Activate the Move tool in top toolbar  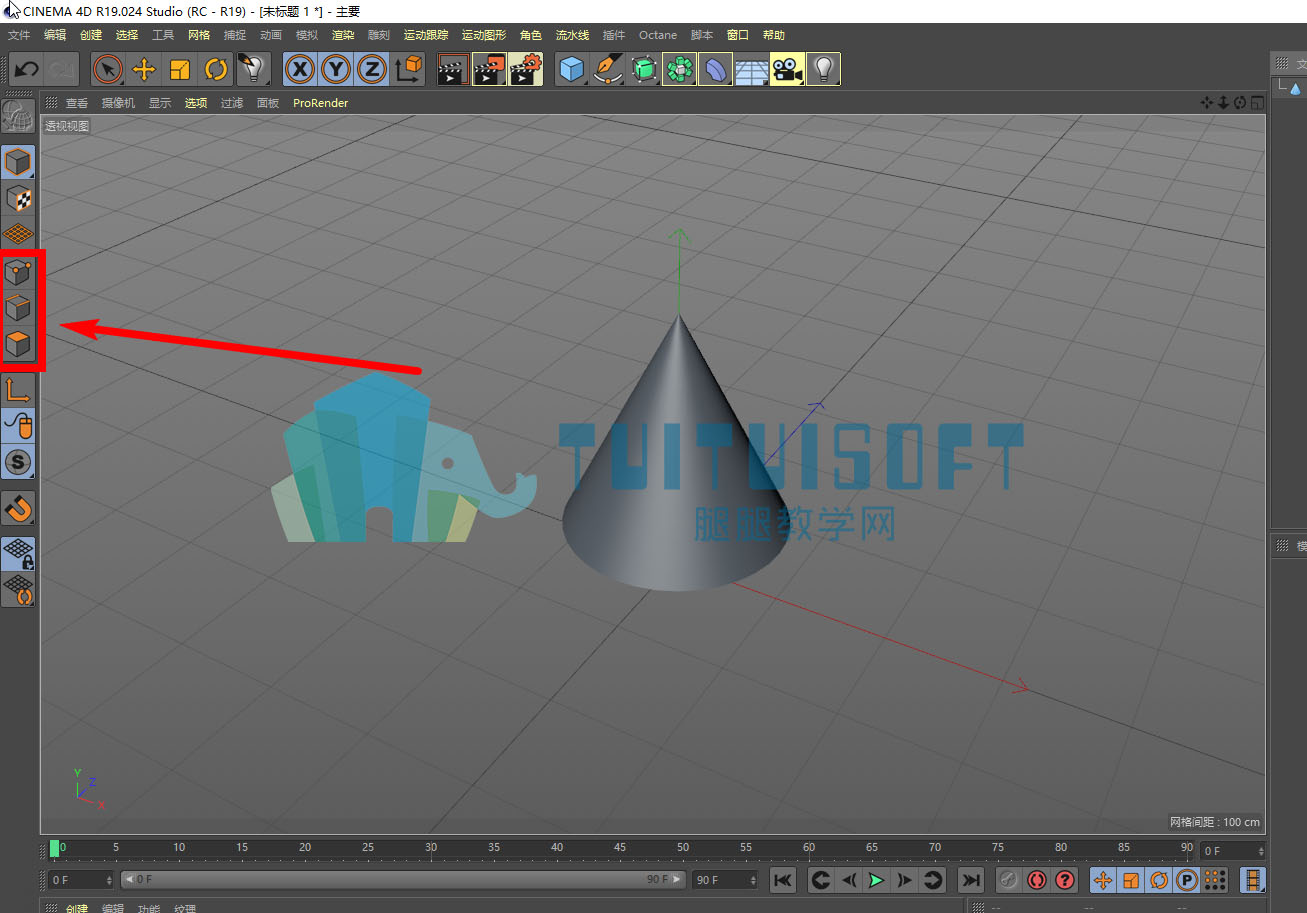coord(144,69)
